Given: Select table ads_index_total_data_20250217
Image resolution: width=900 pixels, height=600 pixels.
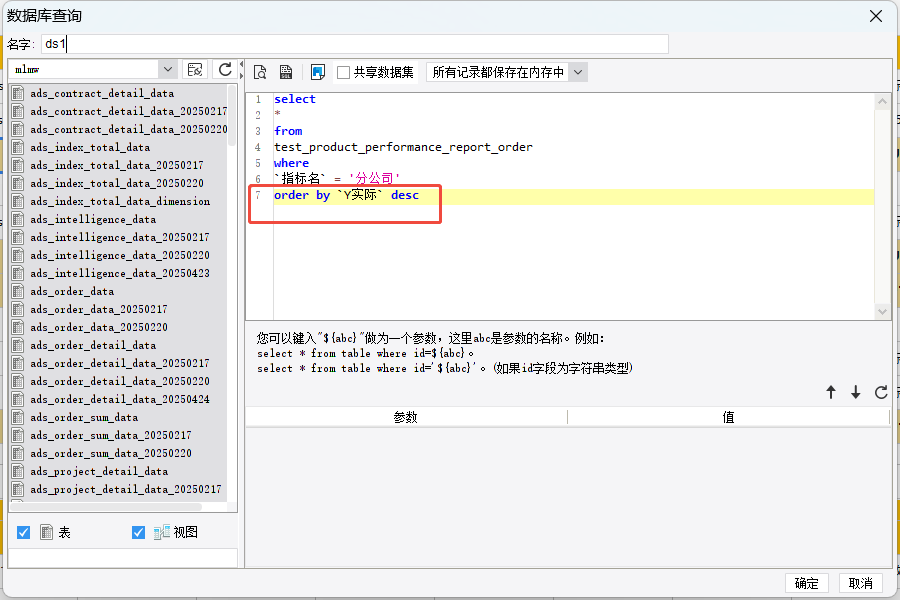Looking at the screenshot, I should [x=119, y=165].
